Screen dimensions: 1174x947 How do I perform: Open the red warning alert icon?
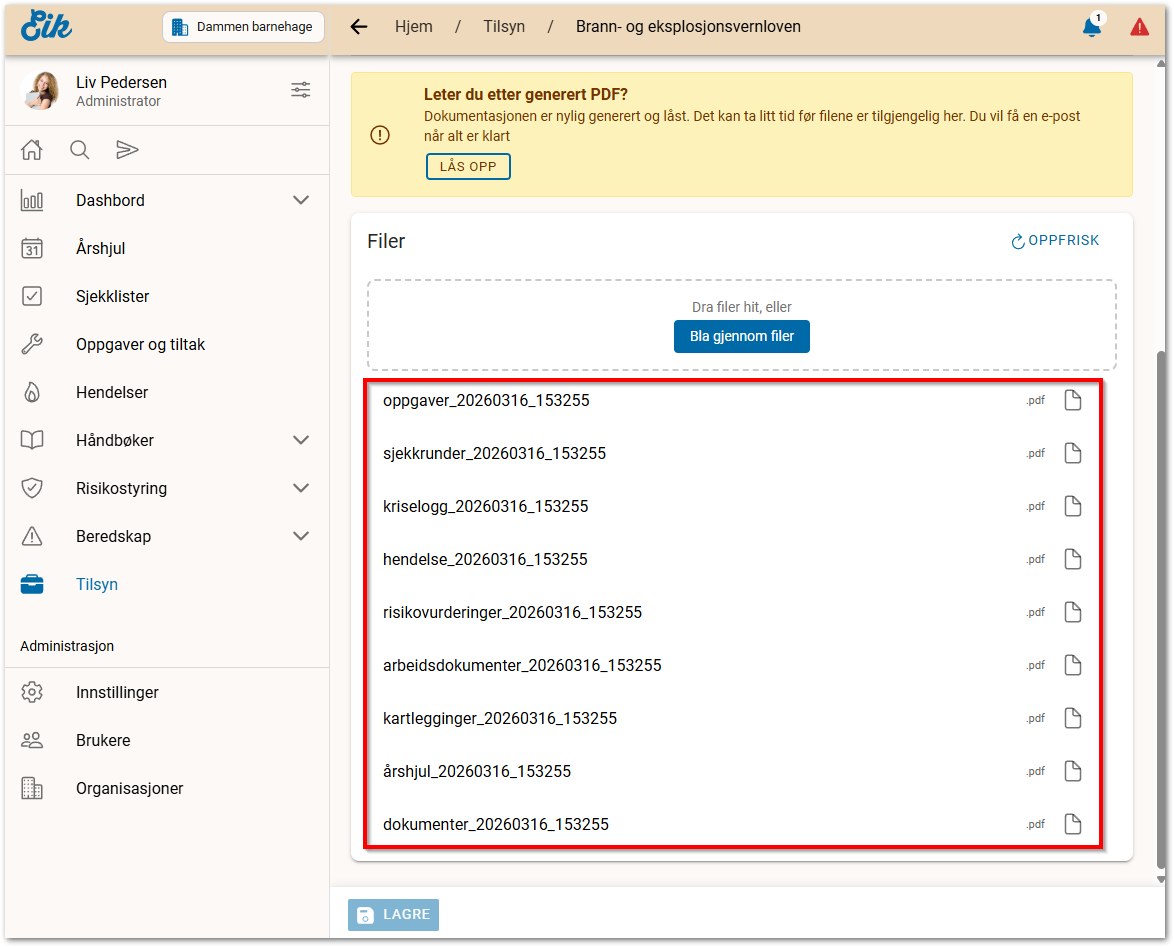[1139, 27]
